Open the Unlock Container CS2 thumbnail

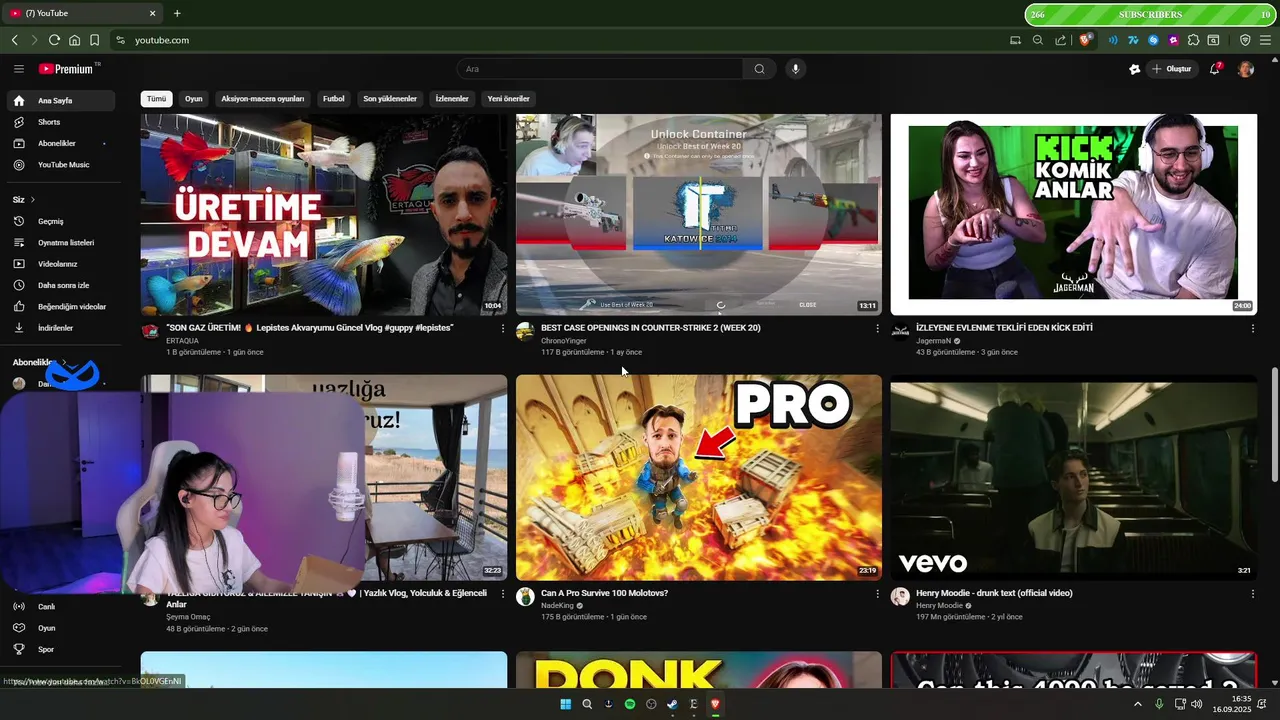pyautogui.click(x=699, y=214)
